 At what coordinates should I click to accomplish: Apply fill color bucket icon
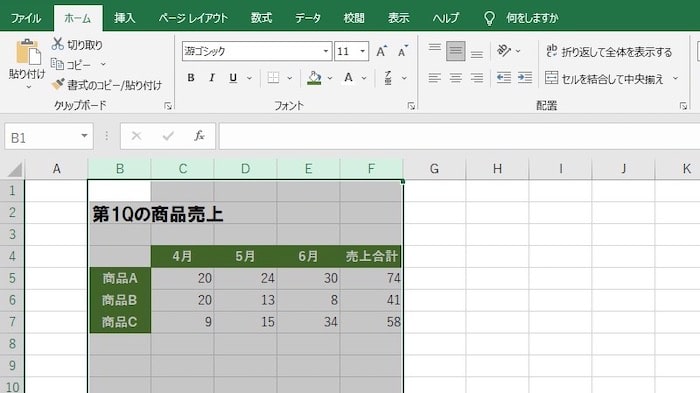point(314,78)
